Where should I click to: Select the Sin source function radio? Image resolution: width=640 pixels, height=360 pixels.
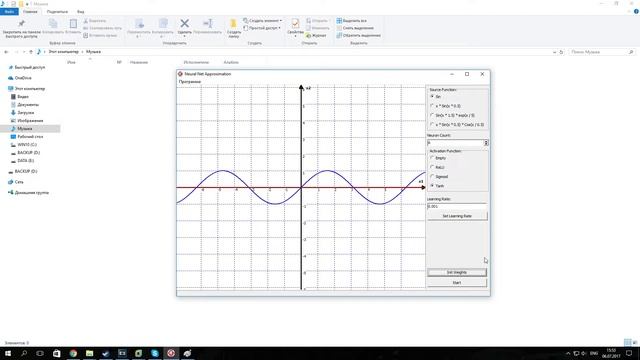click(x=432, y=96)
